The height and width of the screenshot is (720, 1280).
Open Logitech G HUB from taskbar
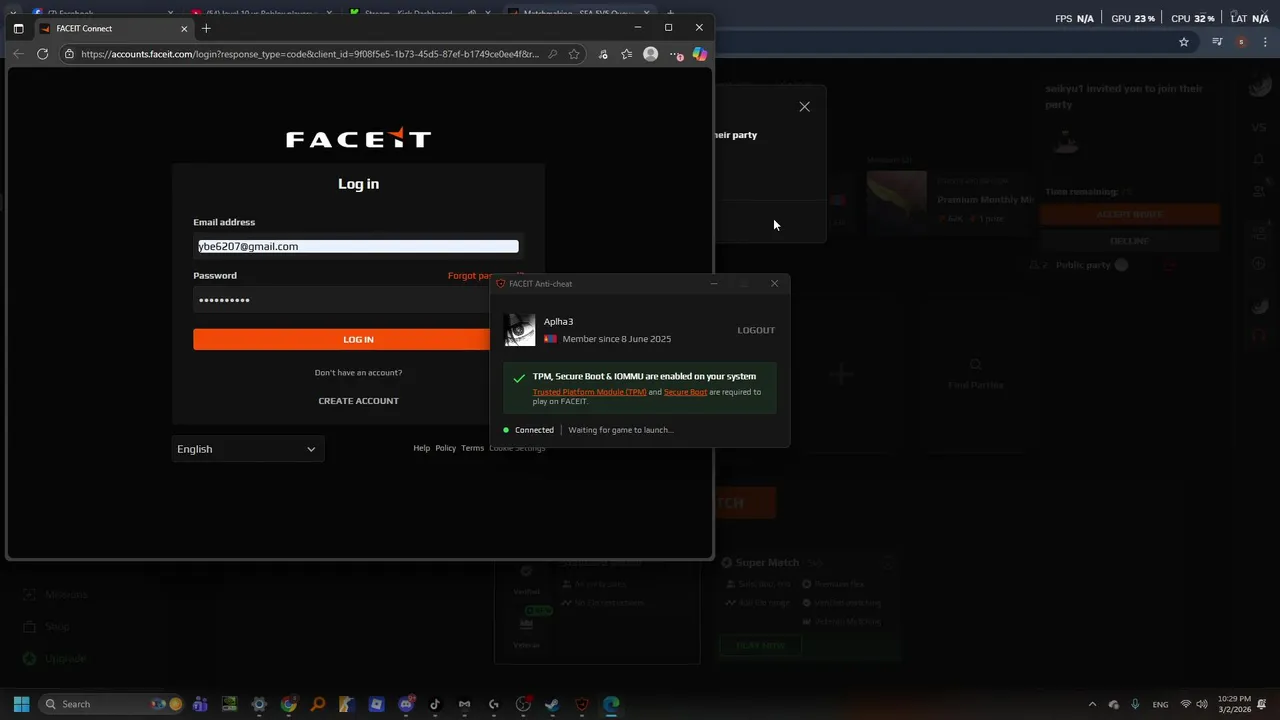click(494, 704)
